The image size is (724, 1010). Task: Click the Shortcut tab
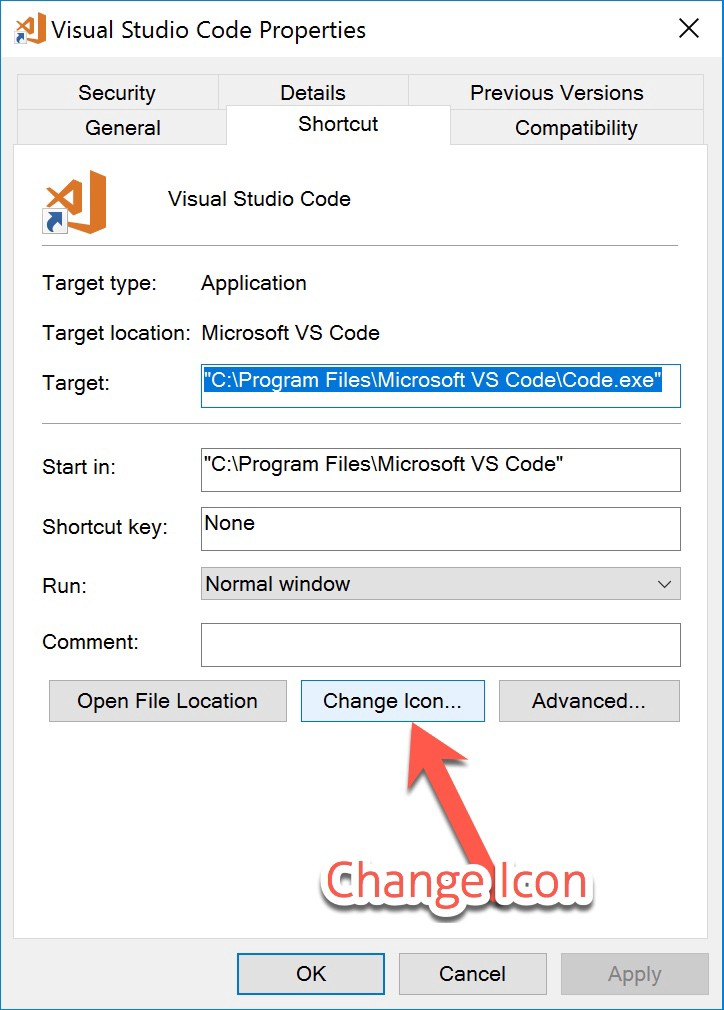coord(338,125)
